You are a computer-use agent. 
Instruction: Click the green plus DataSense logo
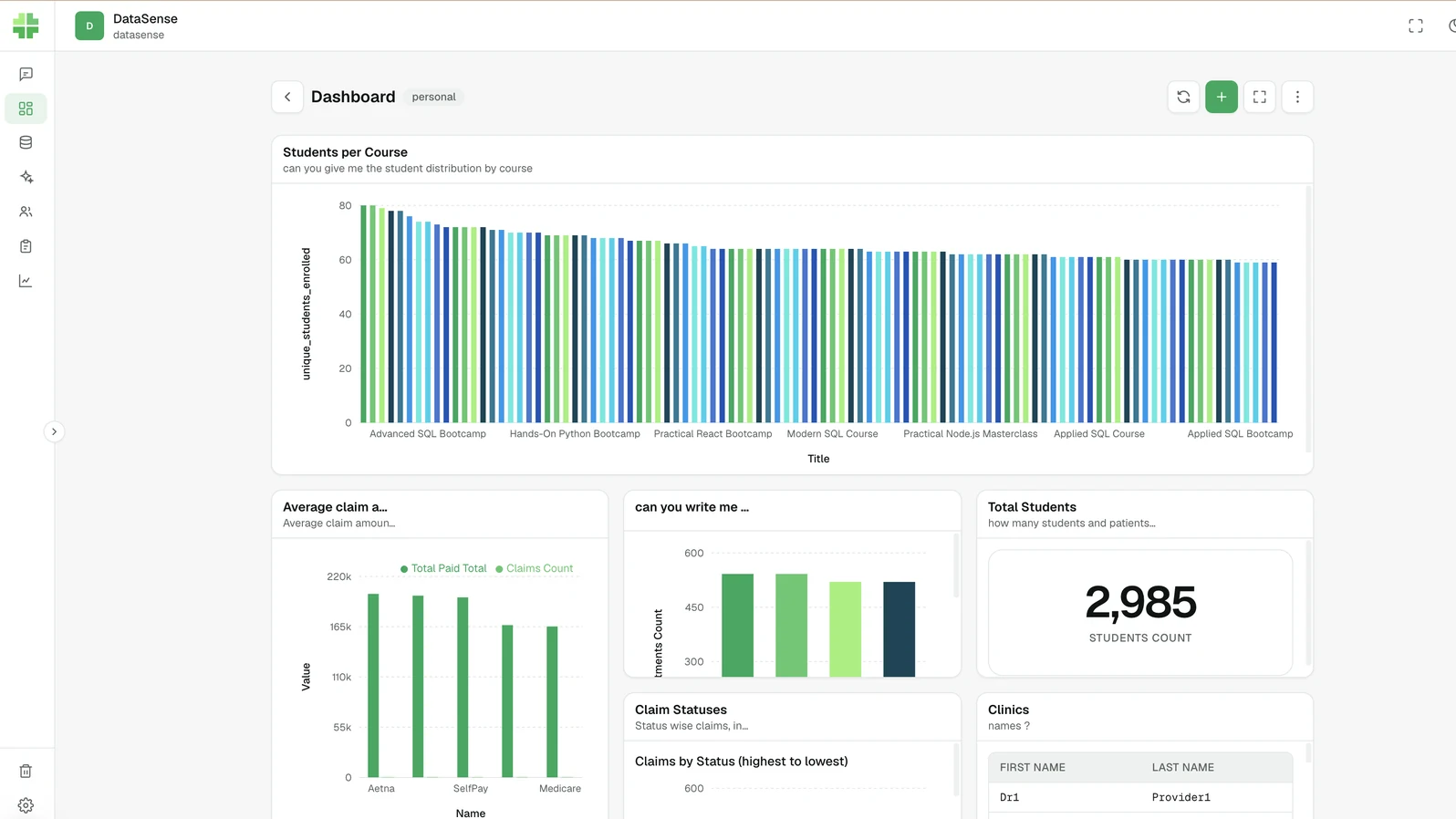point(26,26)
